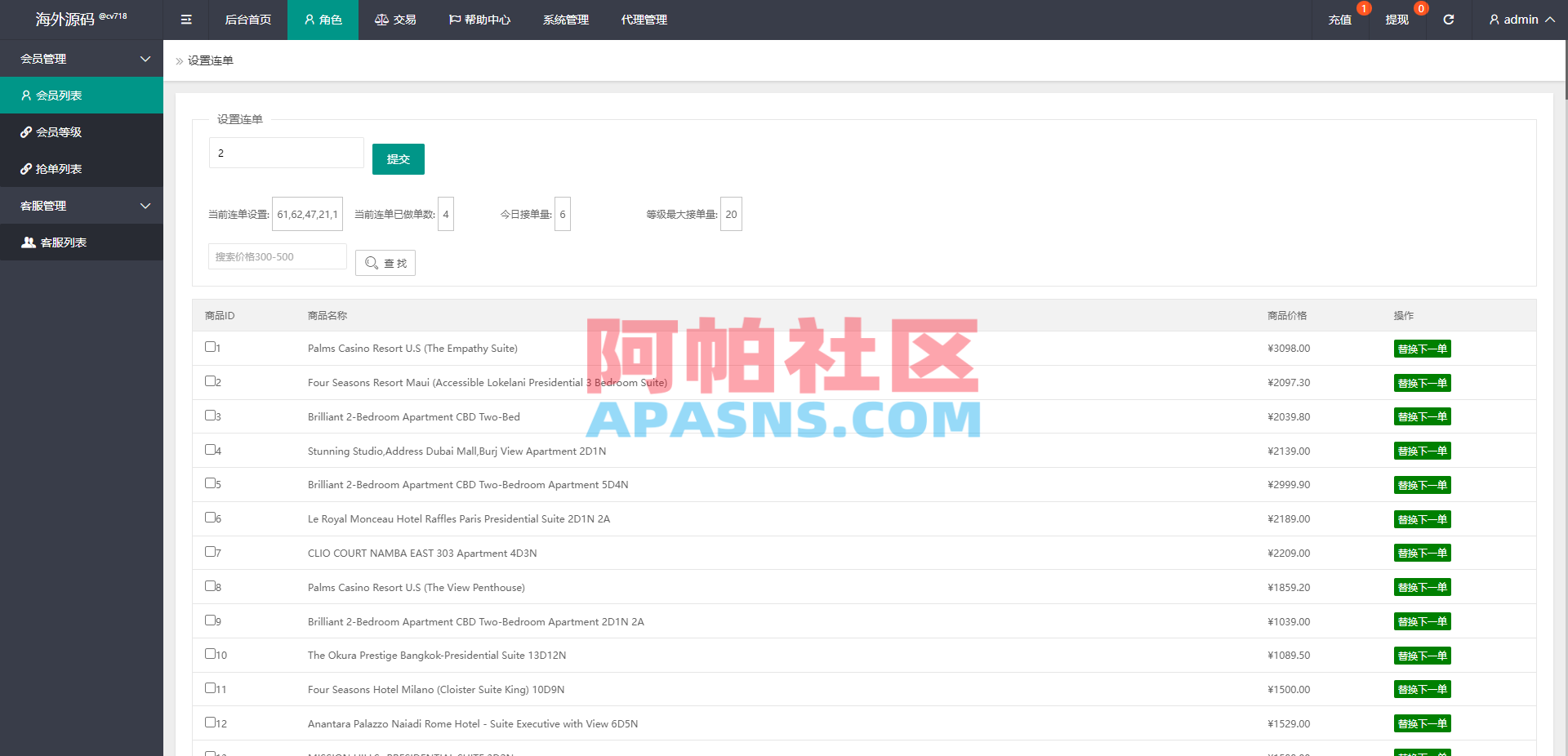This screenshot has height=756, width=1568.
Task: Click 替换下一单 for Palms Casino Resort
Action: (x=1422, y=348)
